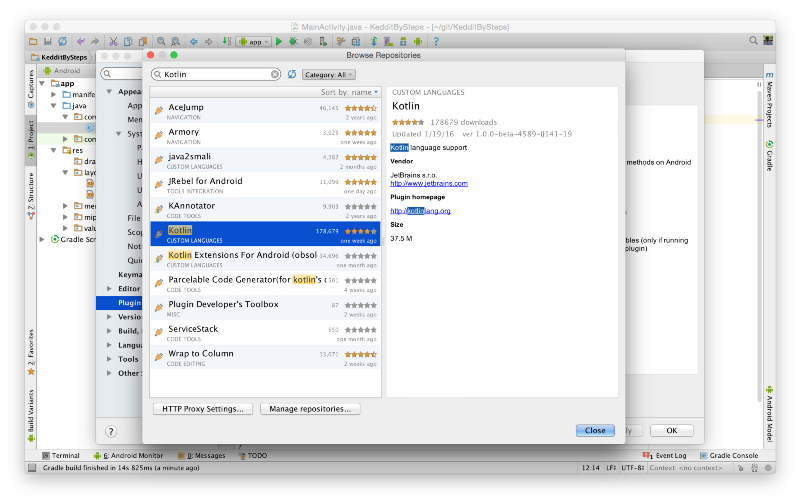Click OK in the Settings window
This screenshot has width=800, height=502.
(671, 431)
